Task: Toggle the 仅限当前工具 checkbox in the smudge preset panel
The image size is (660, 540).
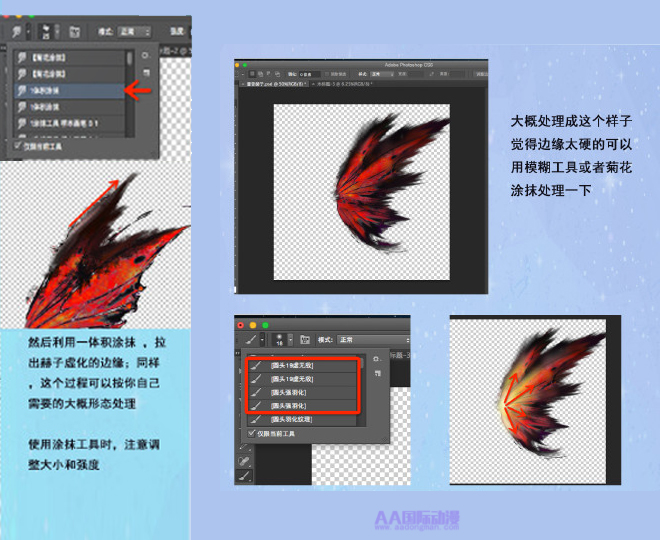Action: coord(20,144)
